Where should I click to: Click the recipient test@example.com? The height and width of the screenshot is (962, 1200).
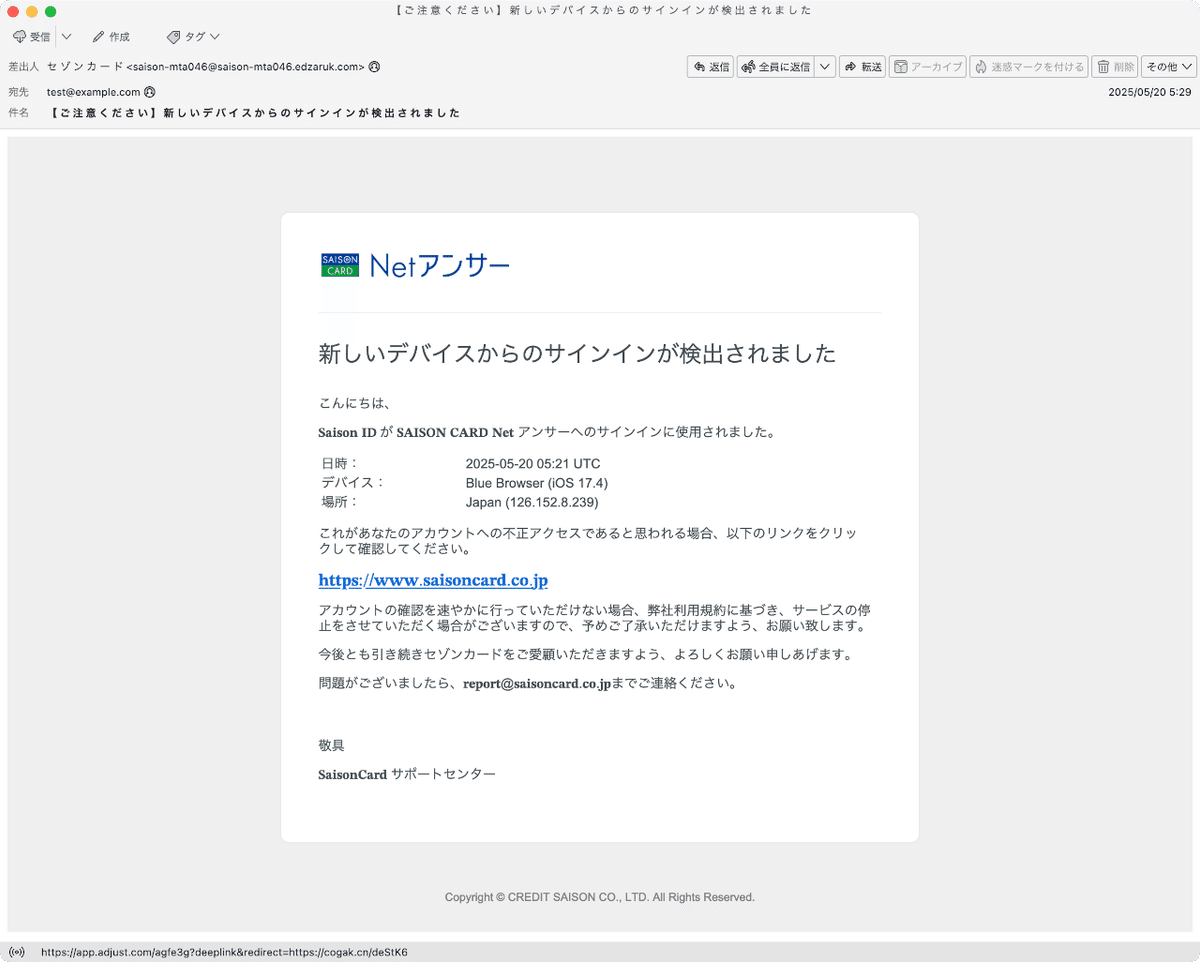click(93, 92)
